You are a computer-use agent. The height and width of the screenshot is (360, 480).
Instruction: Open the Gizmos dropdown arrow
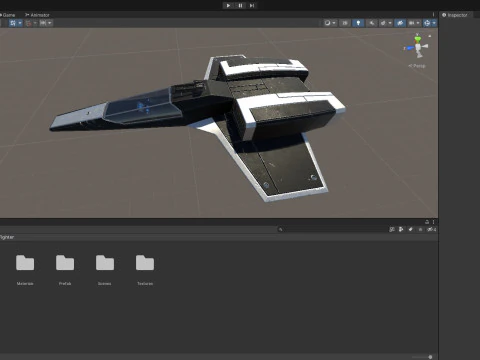pos(434,23)
